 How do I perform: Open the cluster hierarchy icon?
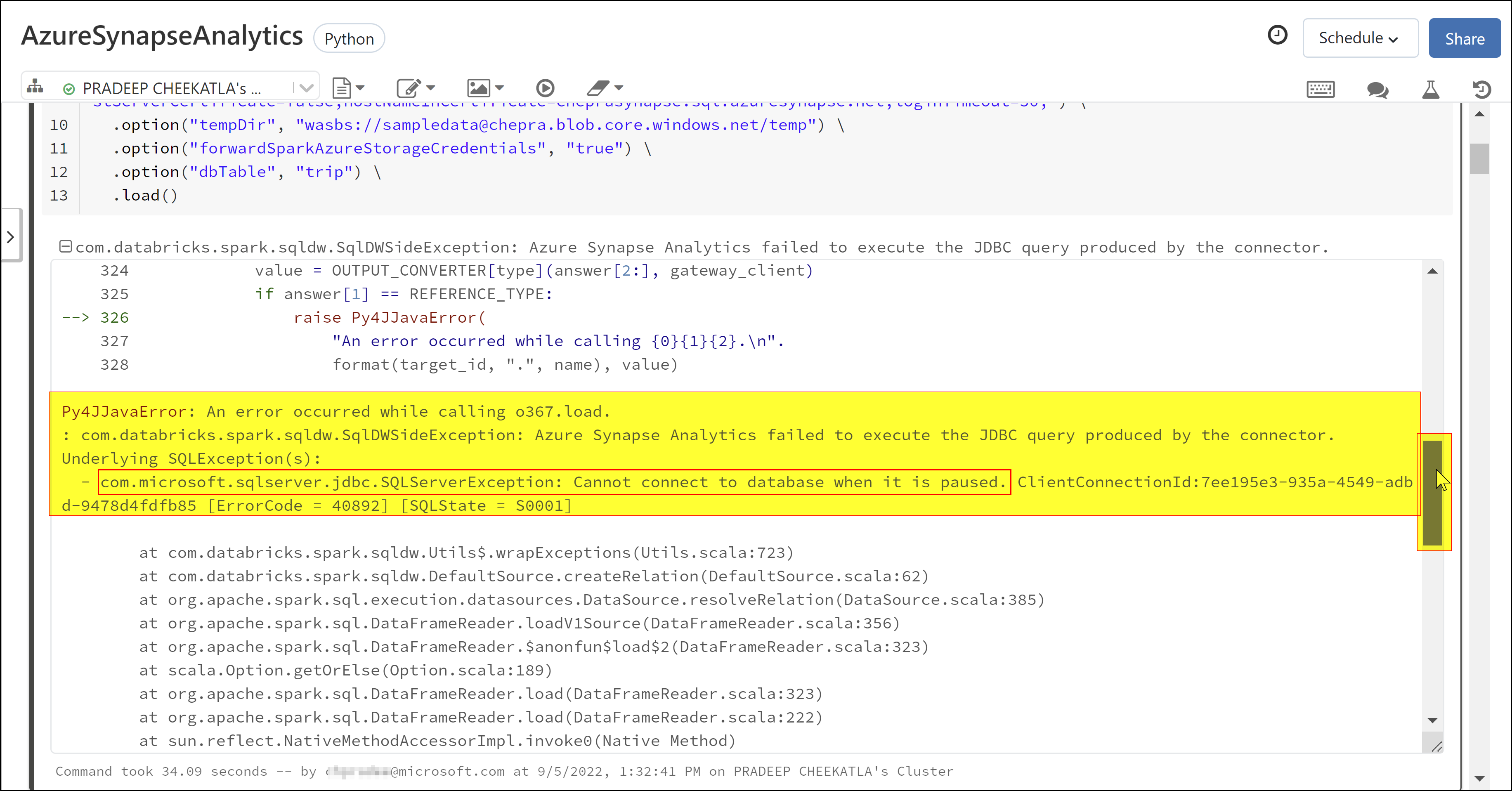tap(35, 87)
